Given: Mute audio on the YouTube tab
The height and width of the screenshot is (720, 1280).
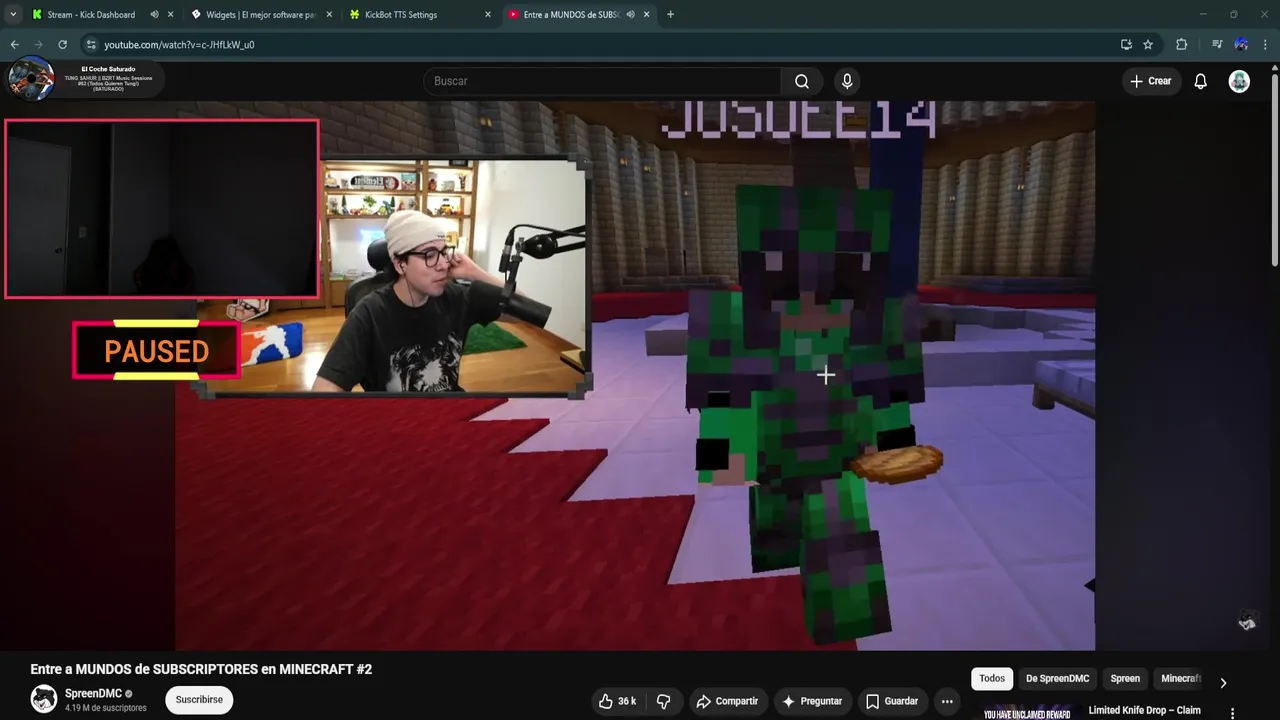Looking at the screenshot, I should click(630, 14).
